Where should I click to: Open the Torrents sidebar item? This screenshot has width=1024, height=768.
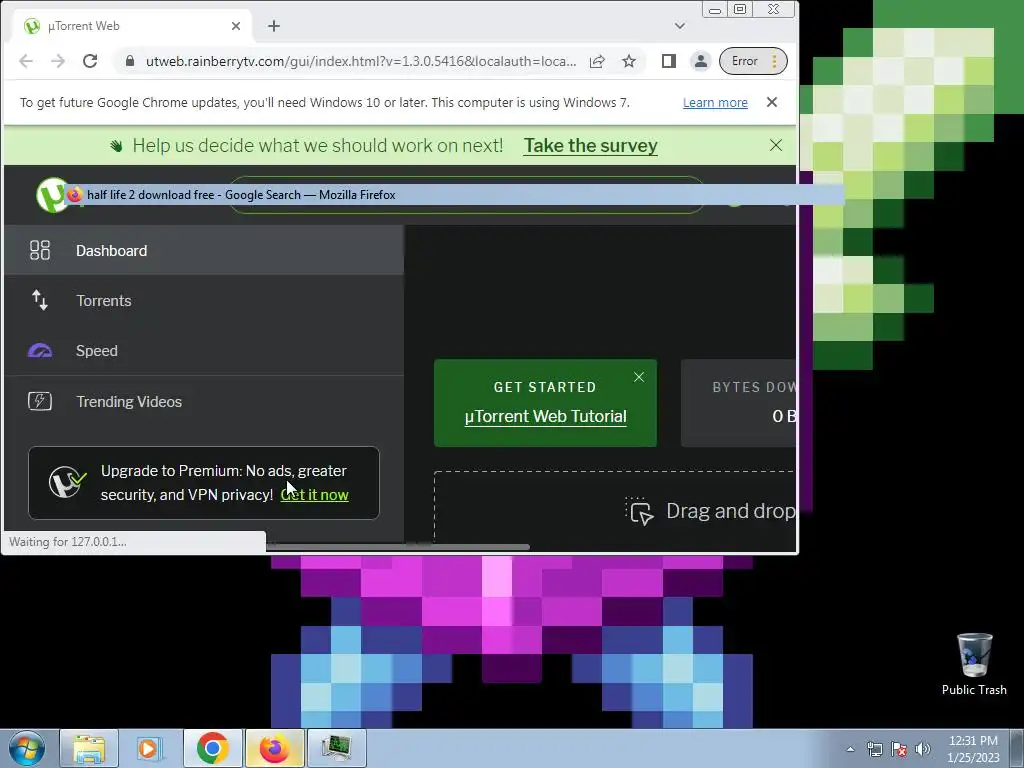pyautogui.click(x=204, y=300)
